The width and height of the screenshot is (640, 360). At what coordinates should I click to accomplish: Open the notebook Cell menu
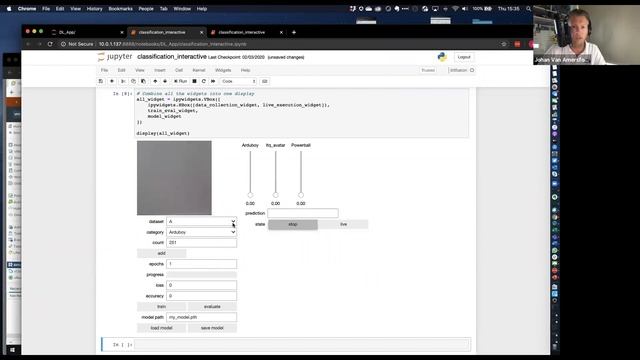tap(179, 70)
